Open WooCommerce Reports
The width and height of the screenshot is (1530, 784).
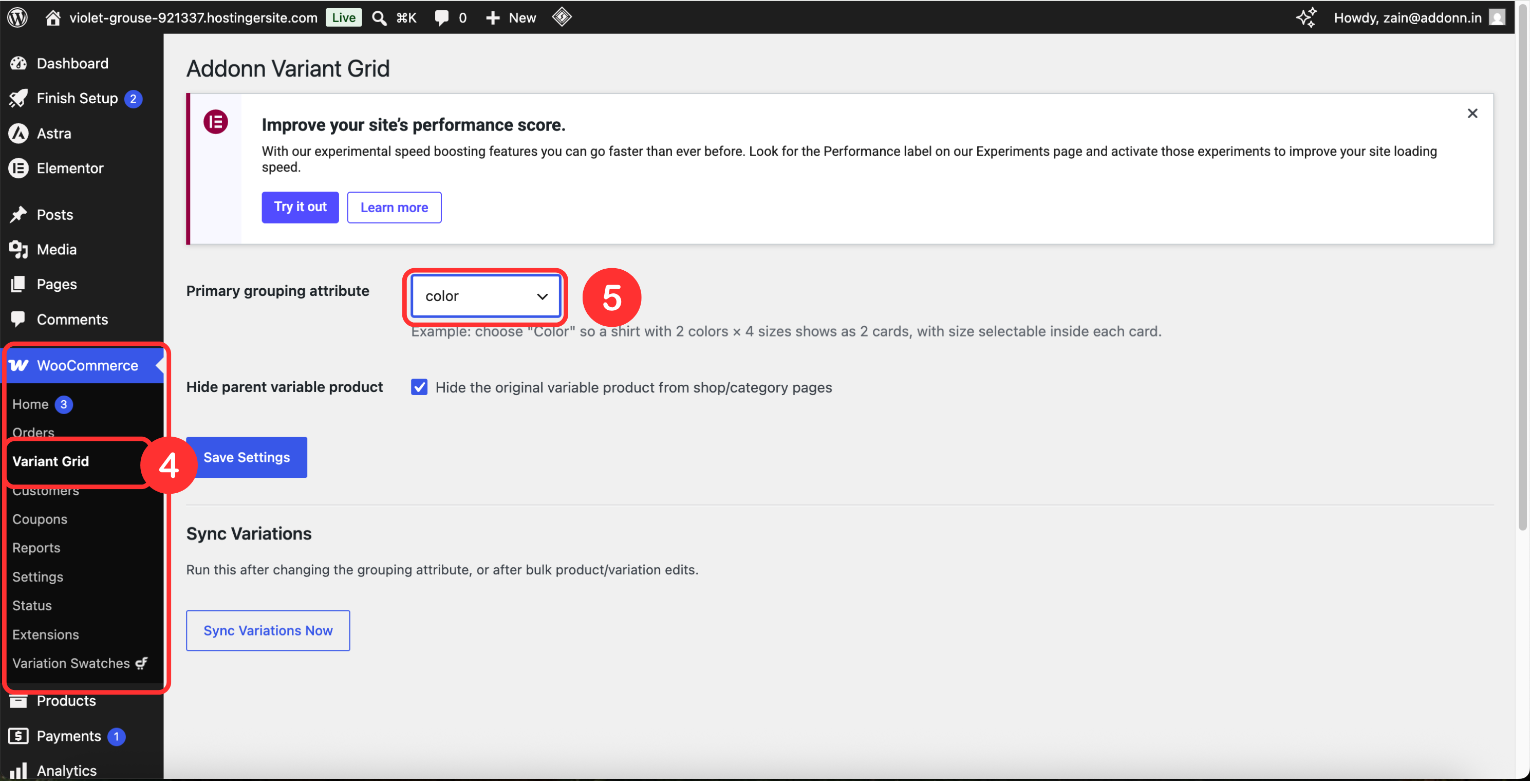click(36, 548)
